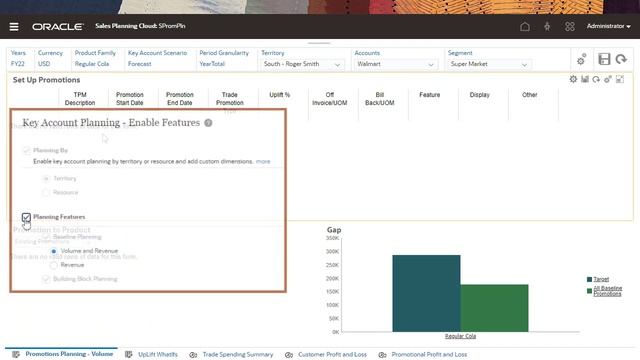Toggle the Building Block Planning checkbox

coord(46,279)
